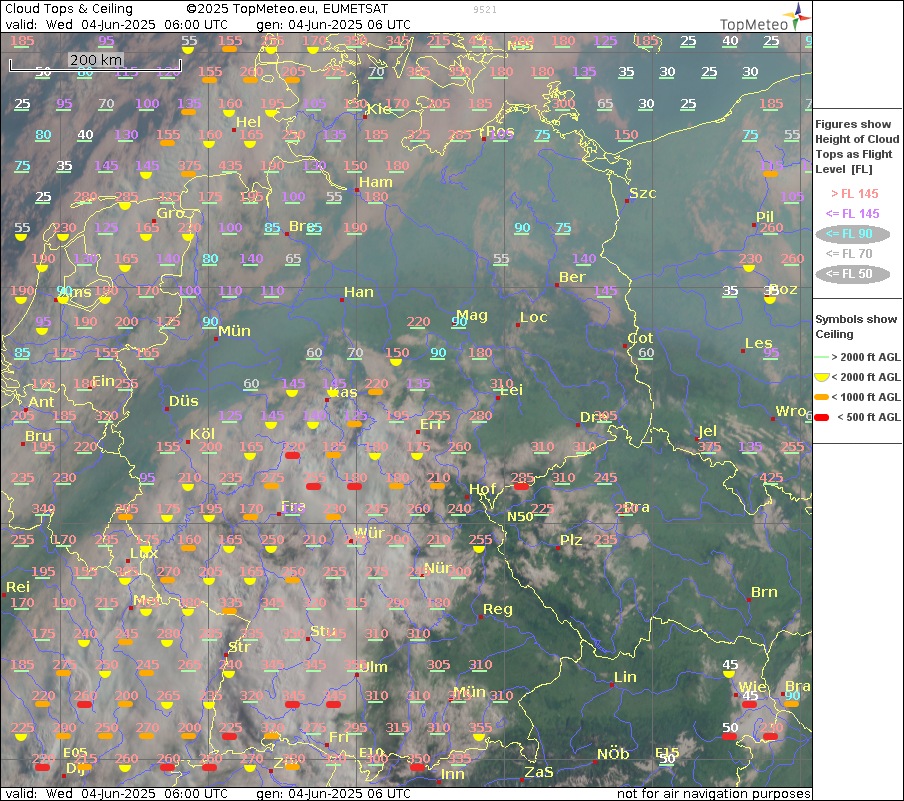904x801 pixels.
Task: Click the 'Les' city label on map
Action: tap(758, 343)
